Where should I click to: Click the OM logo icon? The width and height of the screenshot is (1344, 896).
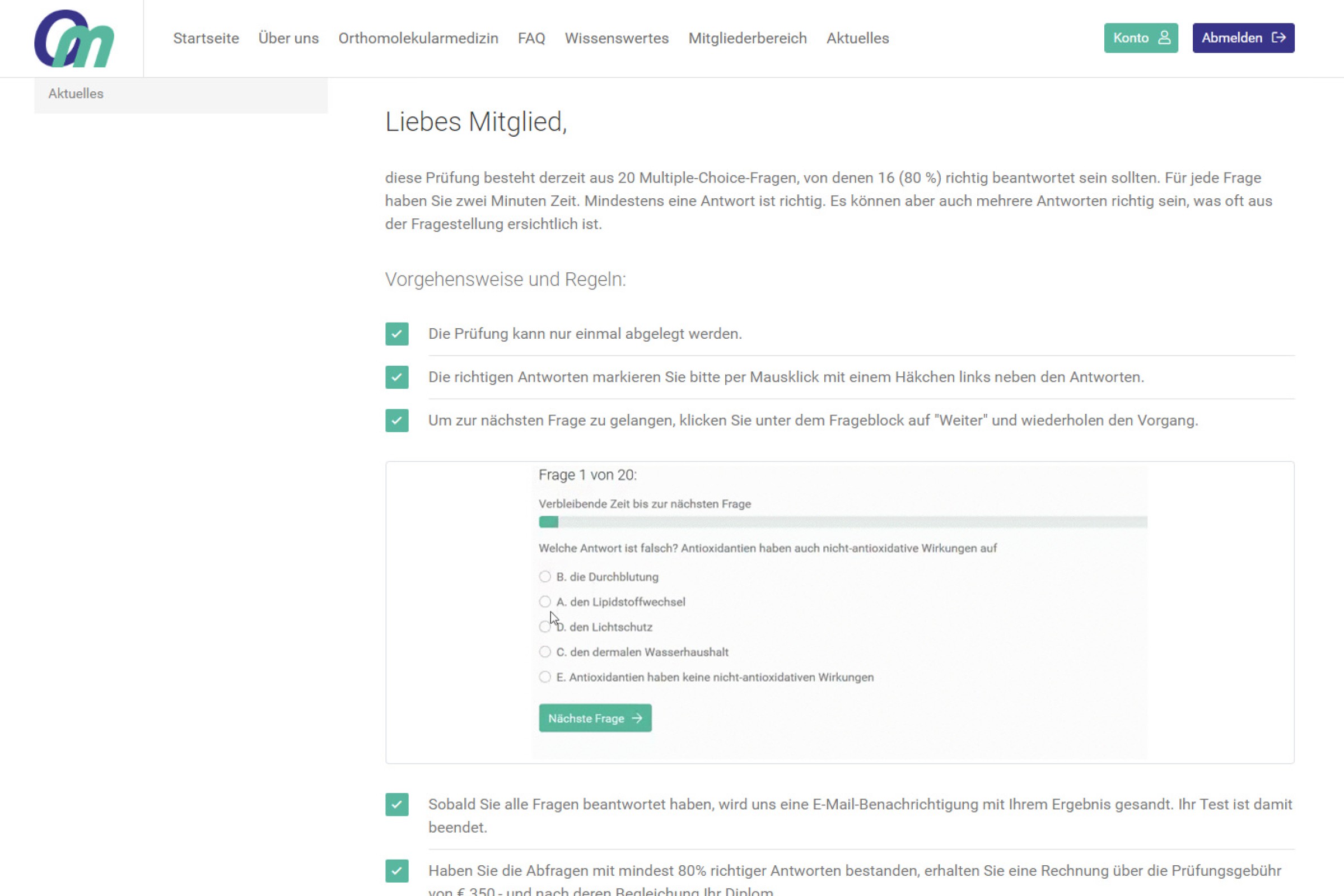(x=74, y=39)
